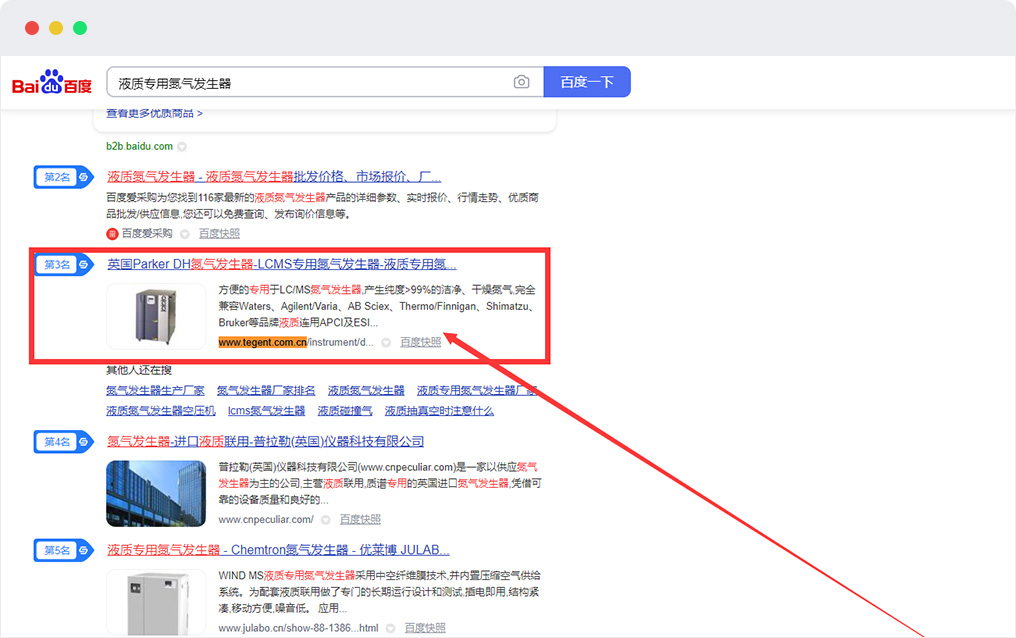1016x638 pixels.
Task: Search related term 氮气发生器厂家排名
Action: coord(266,391)
